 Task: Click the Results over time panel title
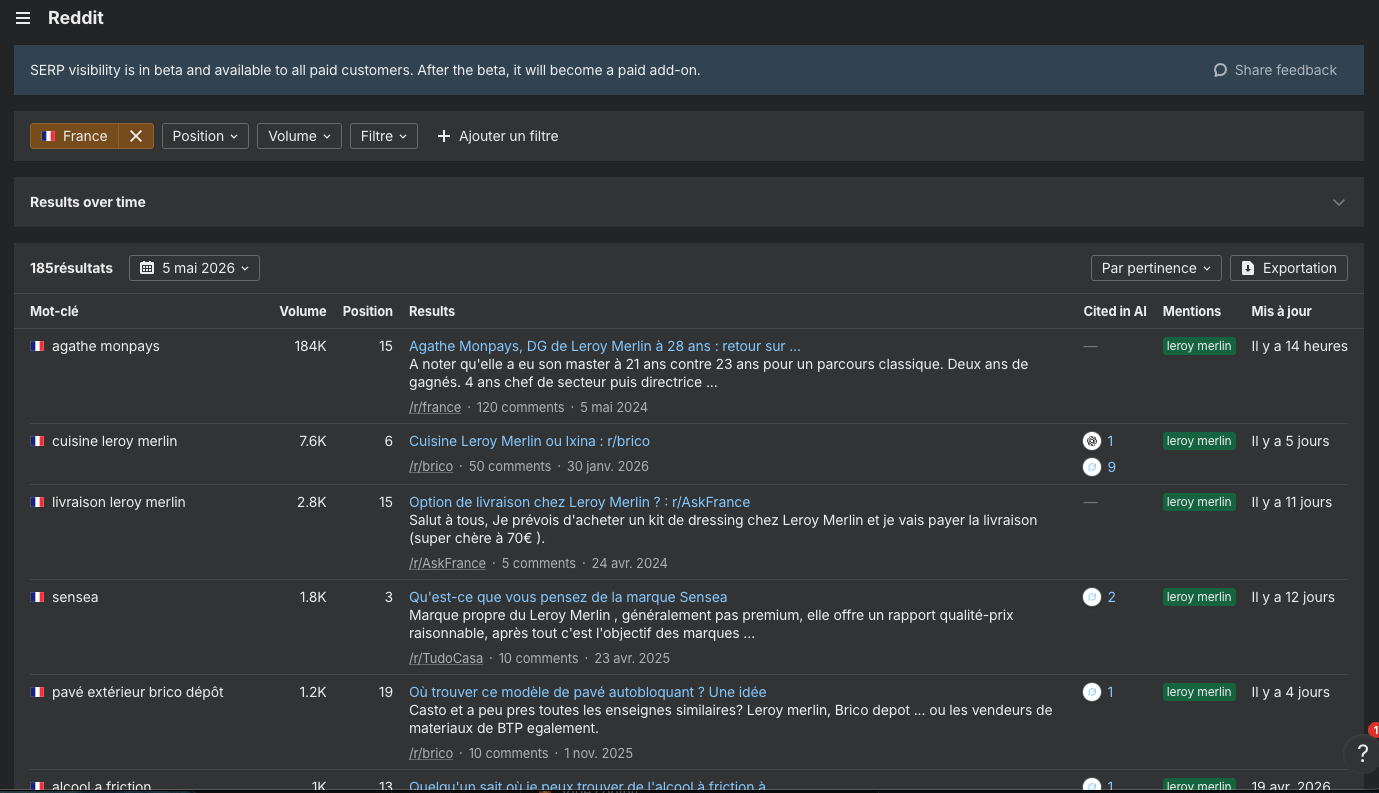(88, 202)
